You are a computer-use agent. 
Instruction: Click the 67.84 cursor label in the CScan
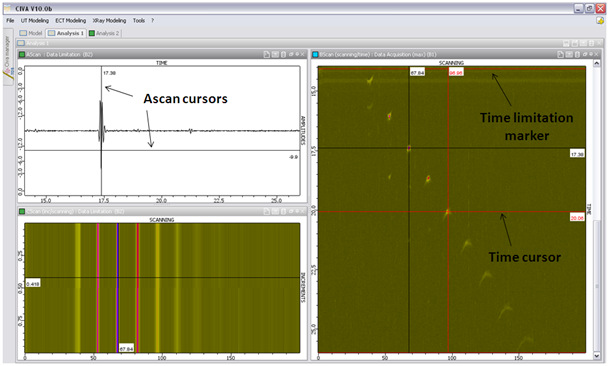126,349
